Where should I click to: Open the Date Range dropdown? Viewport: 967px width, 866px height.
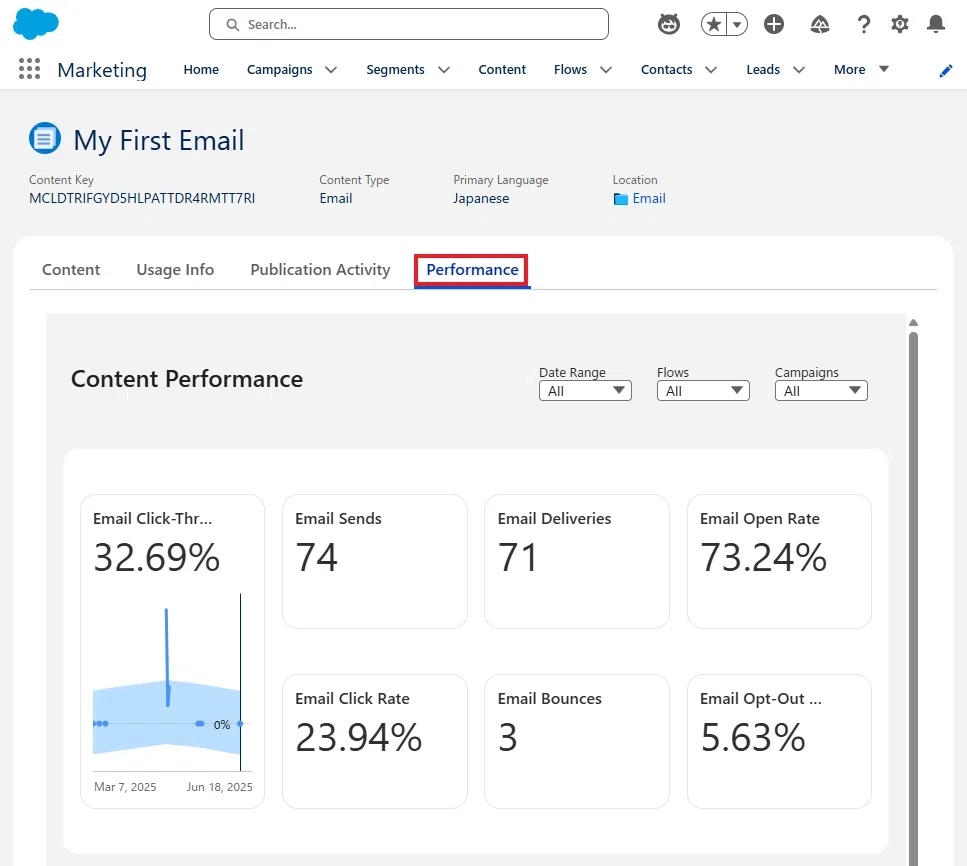(585, 390)
